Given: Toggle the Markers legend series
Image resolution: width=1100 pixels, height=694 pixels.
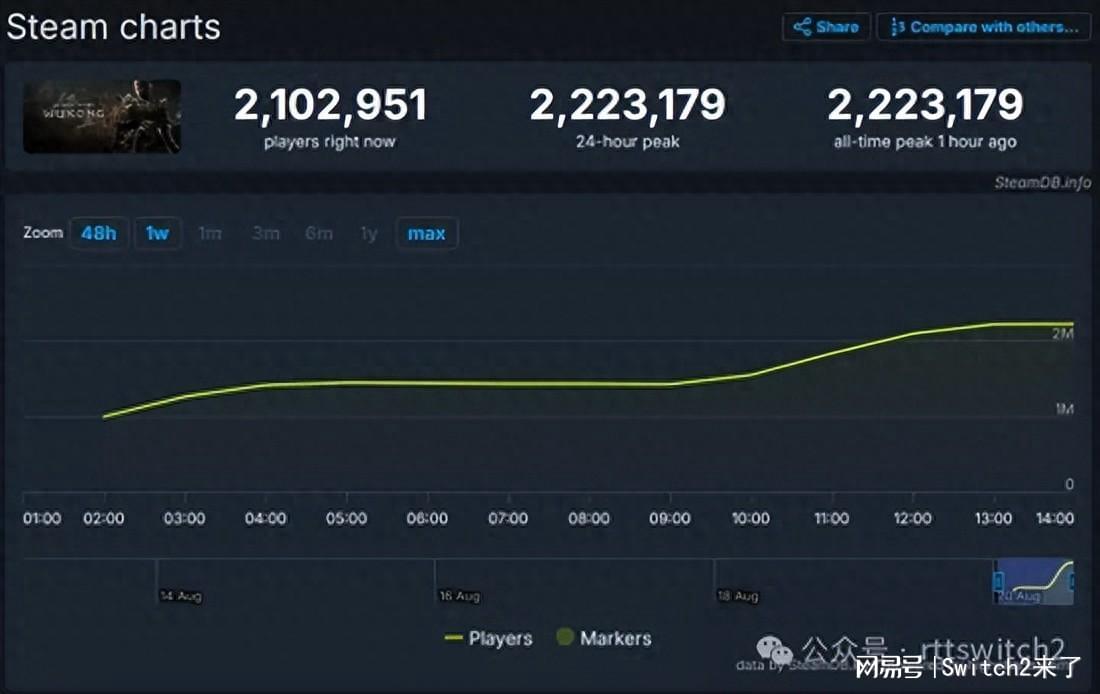Looking at the screenshot, I should coord(604,638).
